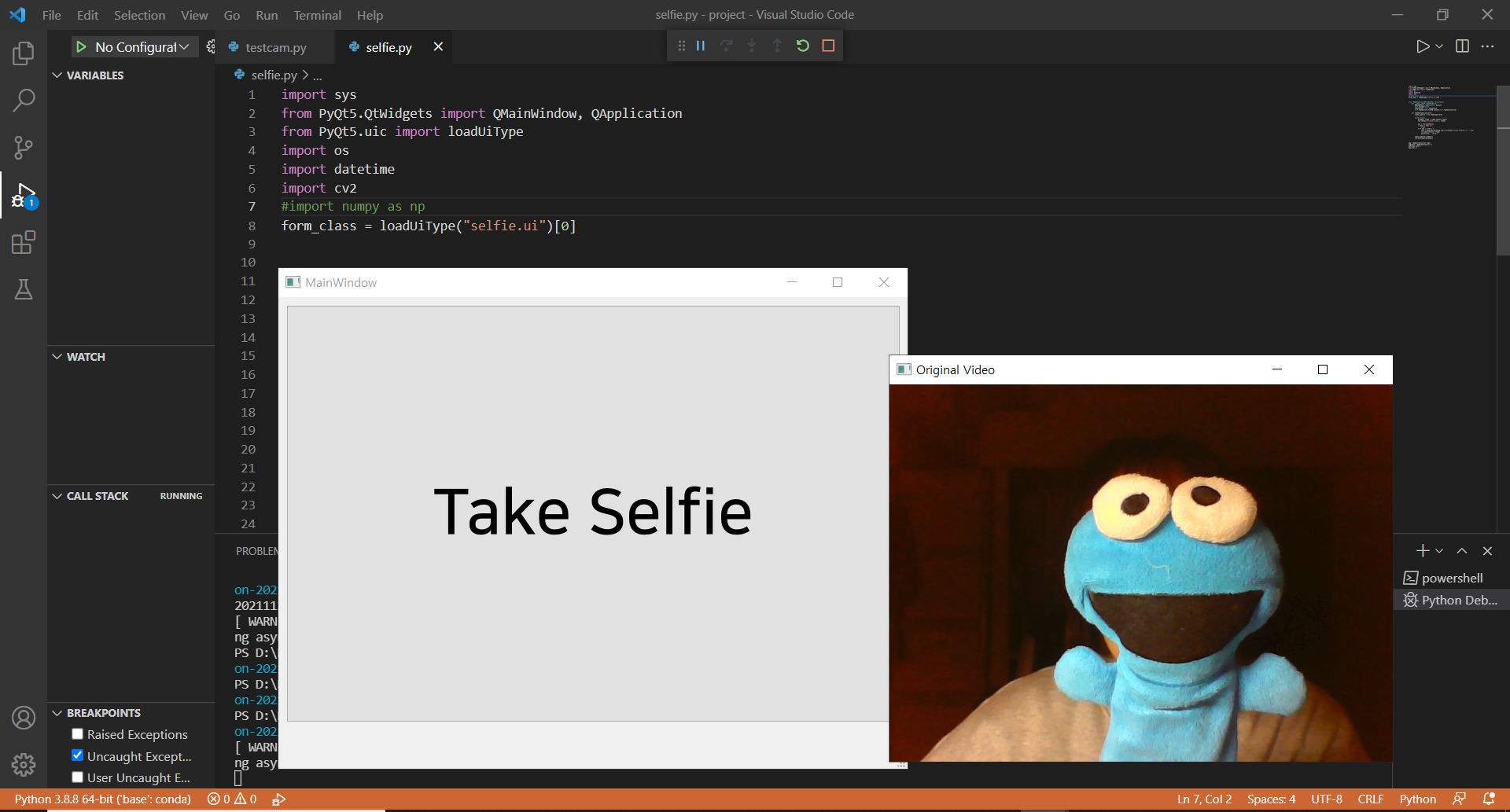Screen dimensions: 1510x812
Task: Open the Accounts menu icon
Action: 24,718
